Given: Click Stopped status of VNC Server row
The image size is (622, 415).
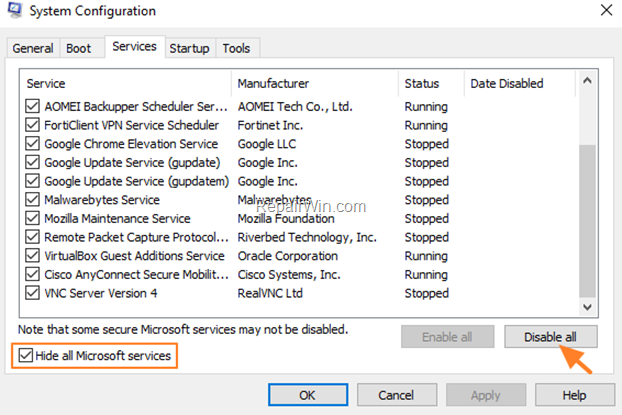Looking at the screenshot, I should [x=426, y=293].
